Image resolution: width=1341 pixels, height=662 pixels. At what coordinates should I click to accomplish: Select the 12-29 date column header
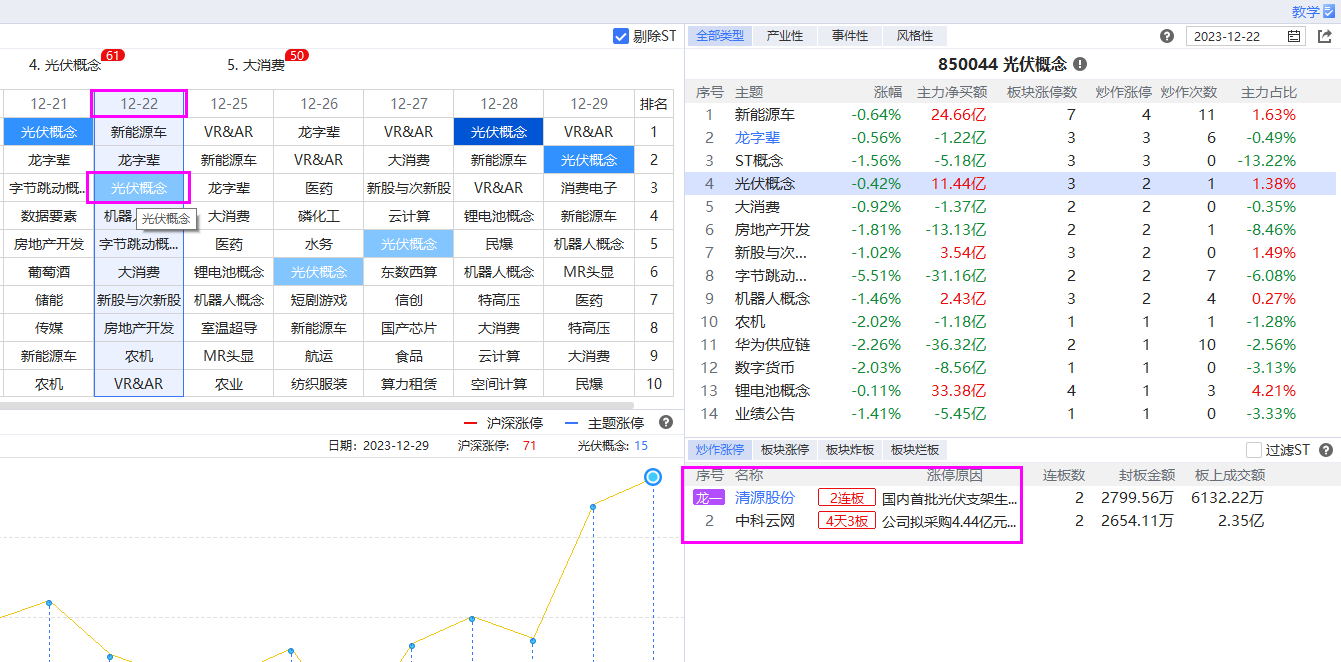pyautogui.click(x=589, y=104)
